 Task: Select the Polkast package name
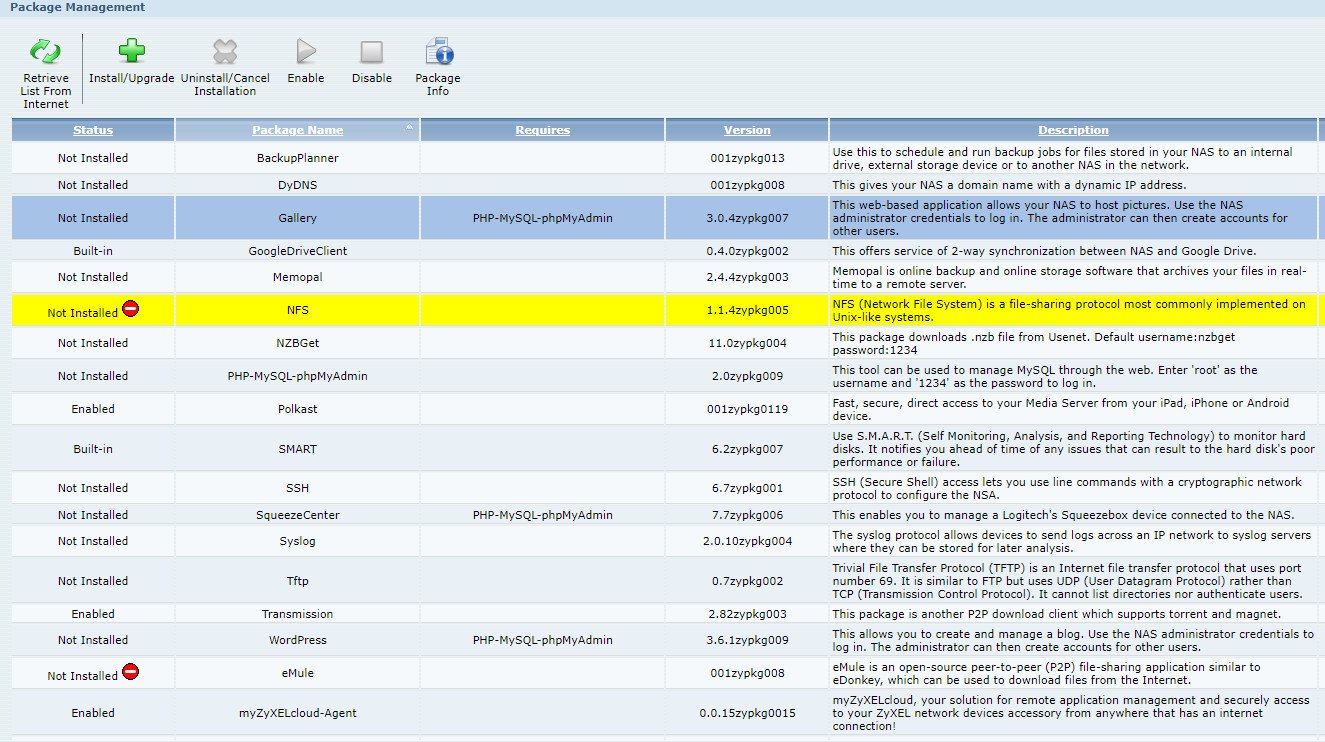pos(297,409)
